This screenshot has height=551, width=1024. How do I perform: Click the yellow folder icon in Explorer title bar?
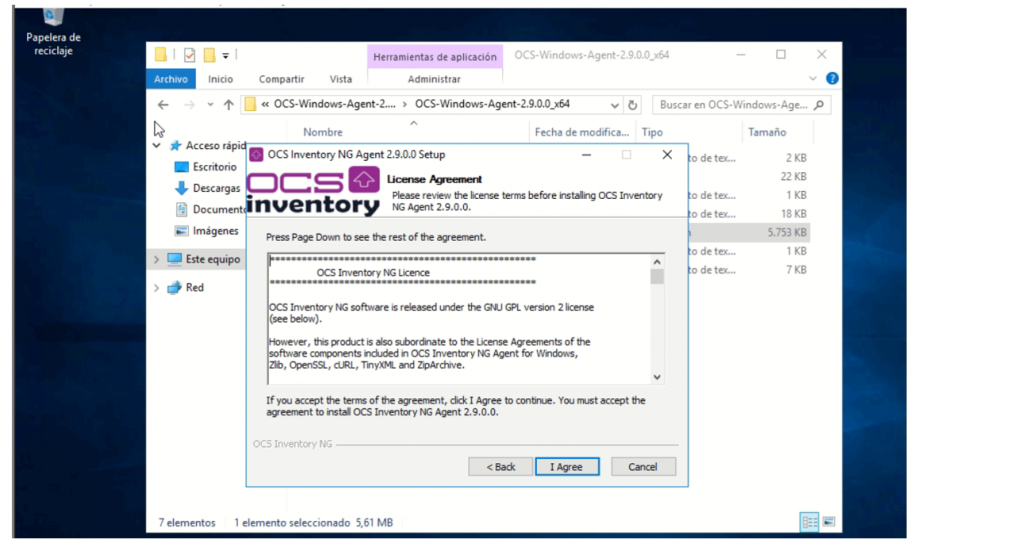tap(161, 55)
